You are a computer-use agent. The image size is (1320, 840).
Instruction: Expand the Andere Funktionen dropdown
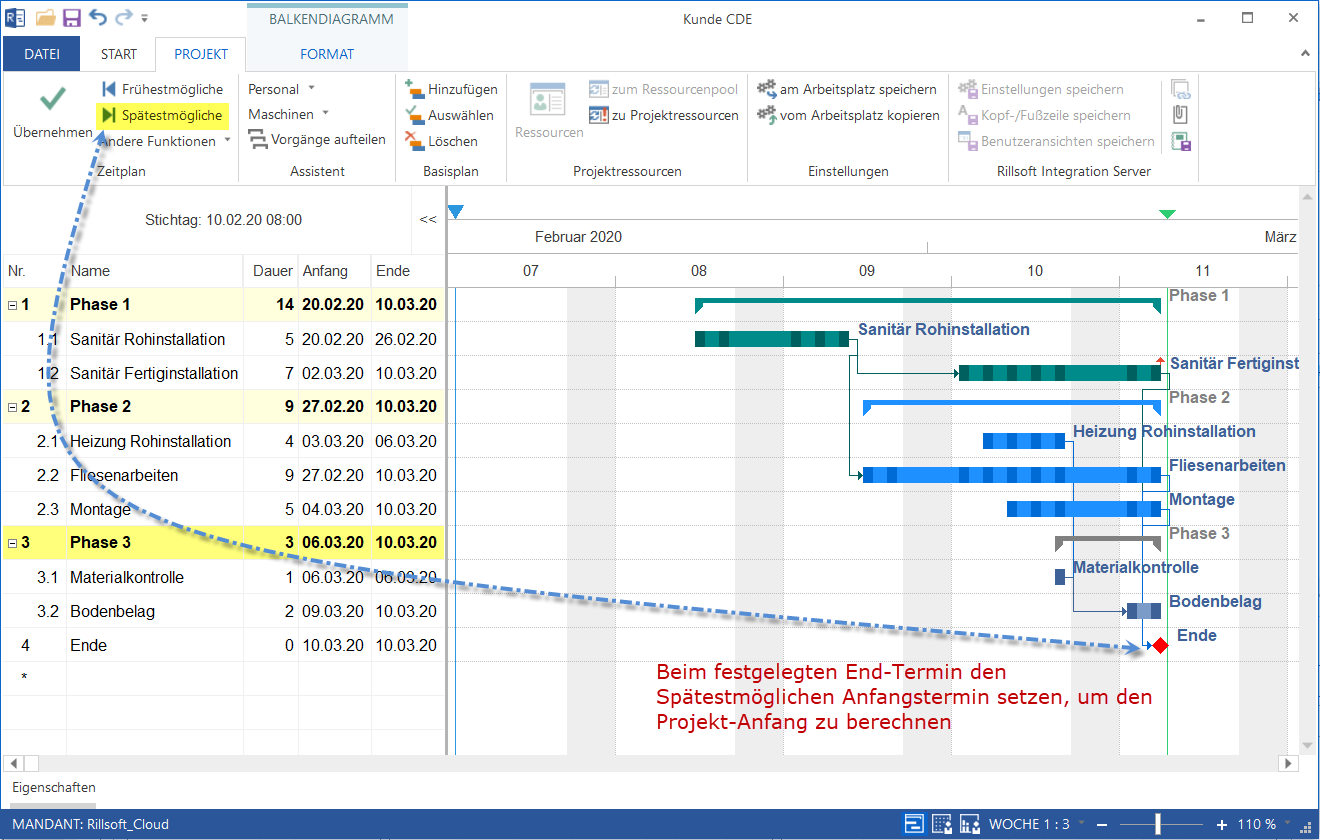coord(227,141)
